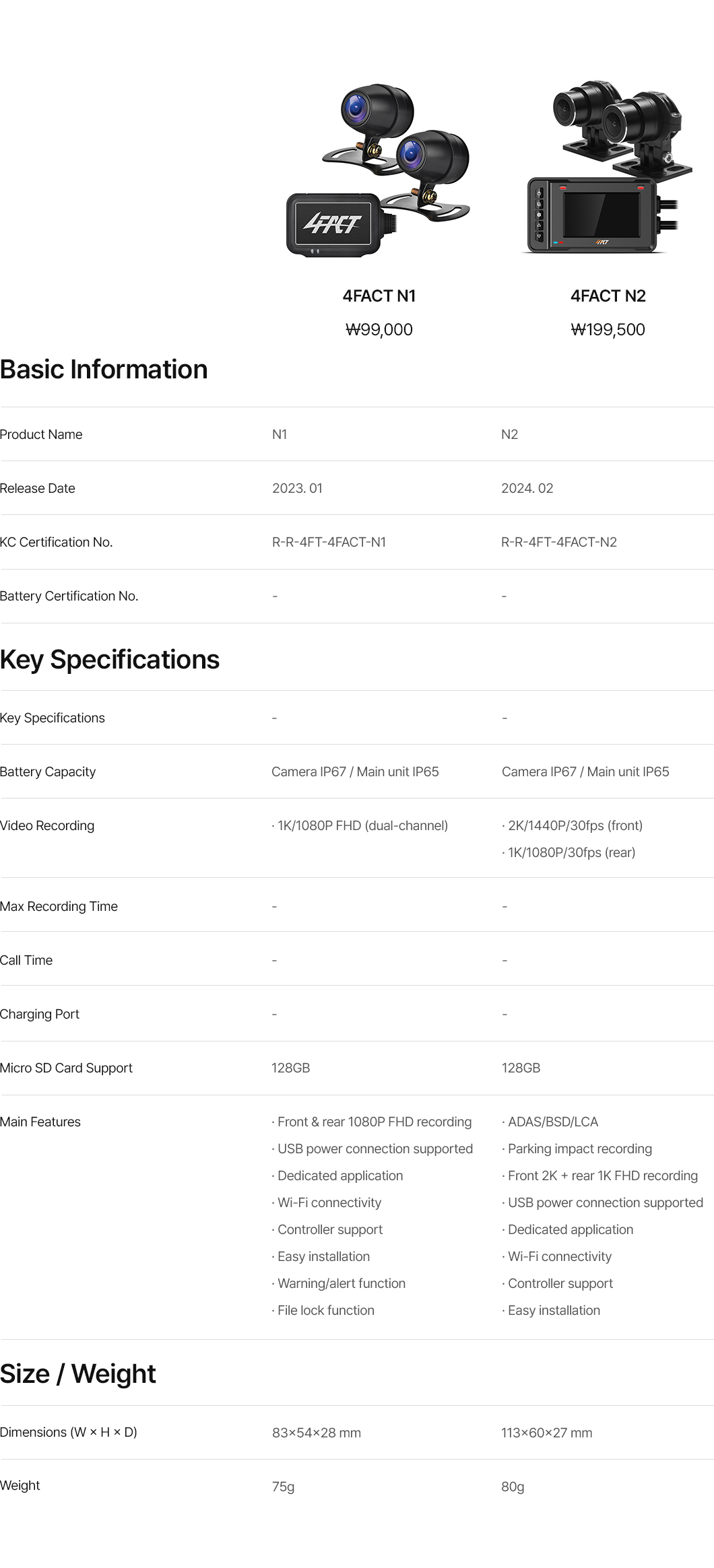This screenshot has height=1568, width=714.
Task: Click the ₩99,000 price
Action: (x=379, y=330)
